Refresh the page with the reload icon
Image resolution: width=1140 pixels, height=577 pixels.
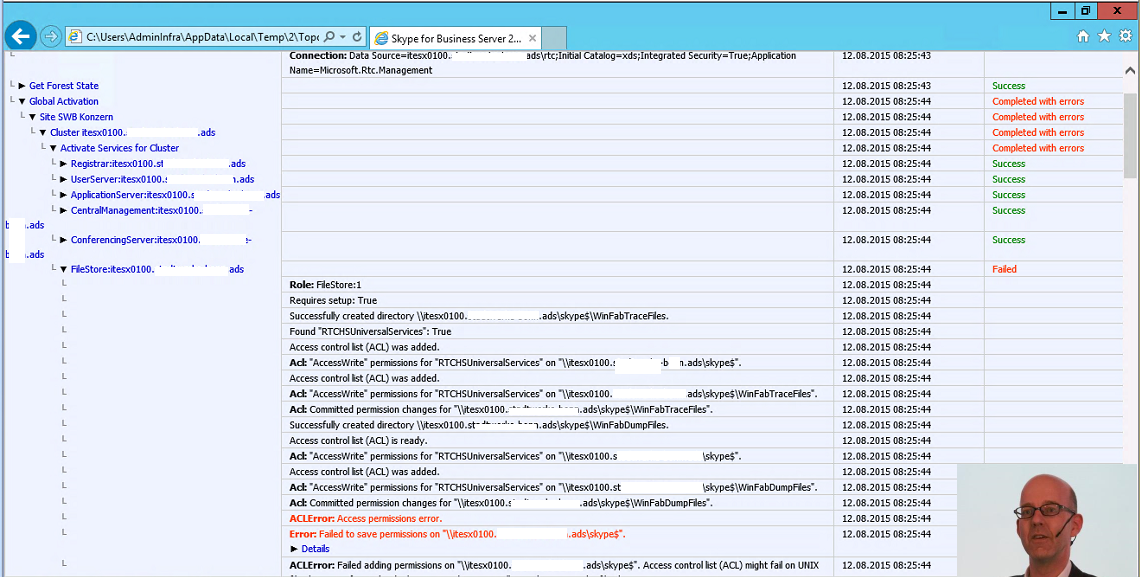tap(357, 36)
